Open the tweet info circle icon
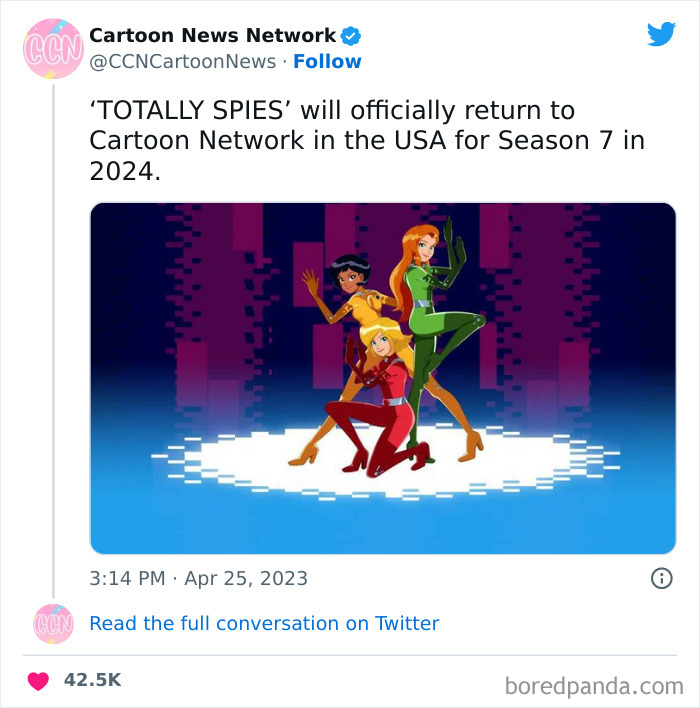700x708 pixels. [x=662, y=578]
